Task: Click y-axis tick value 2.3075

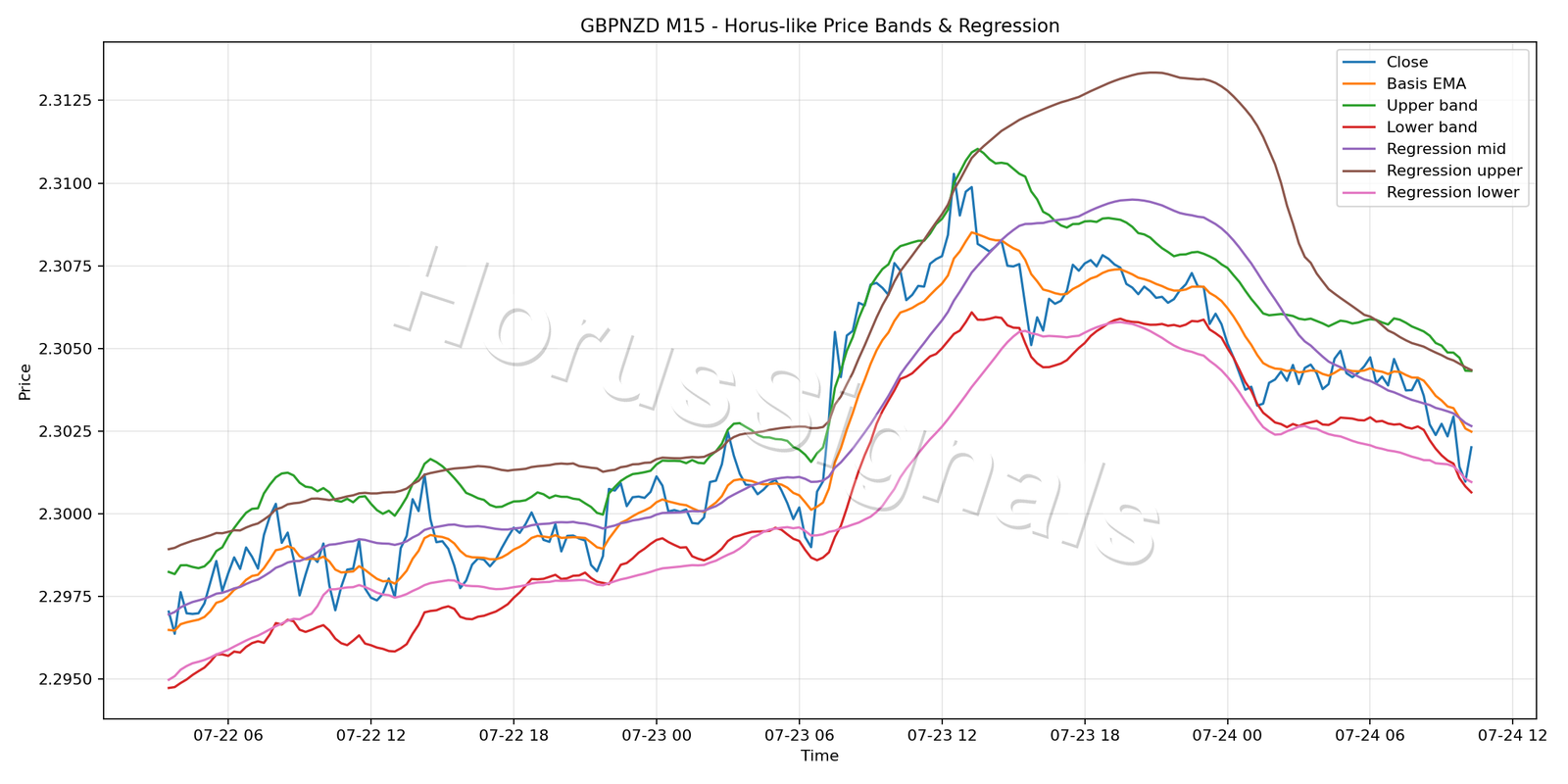Action: click(67, 267)
